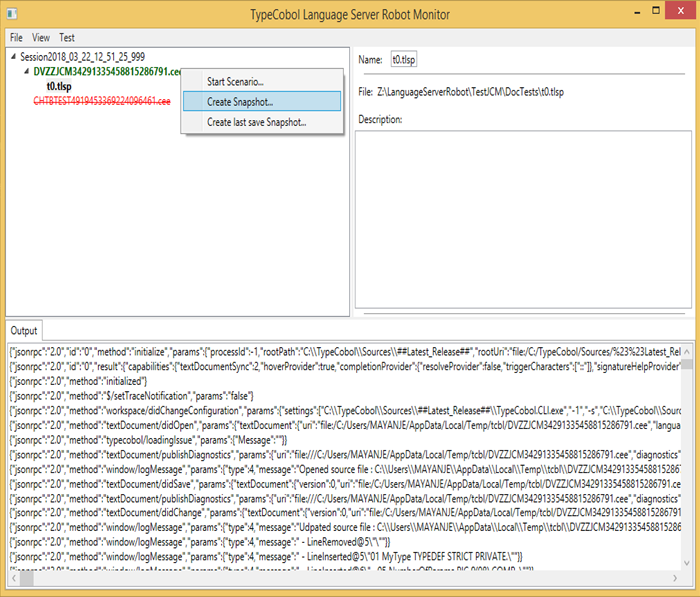Screen dimensions: 700x597
Task: Select the red CHTBTEST struck-through item
Action: 102,101
